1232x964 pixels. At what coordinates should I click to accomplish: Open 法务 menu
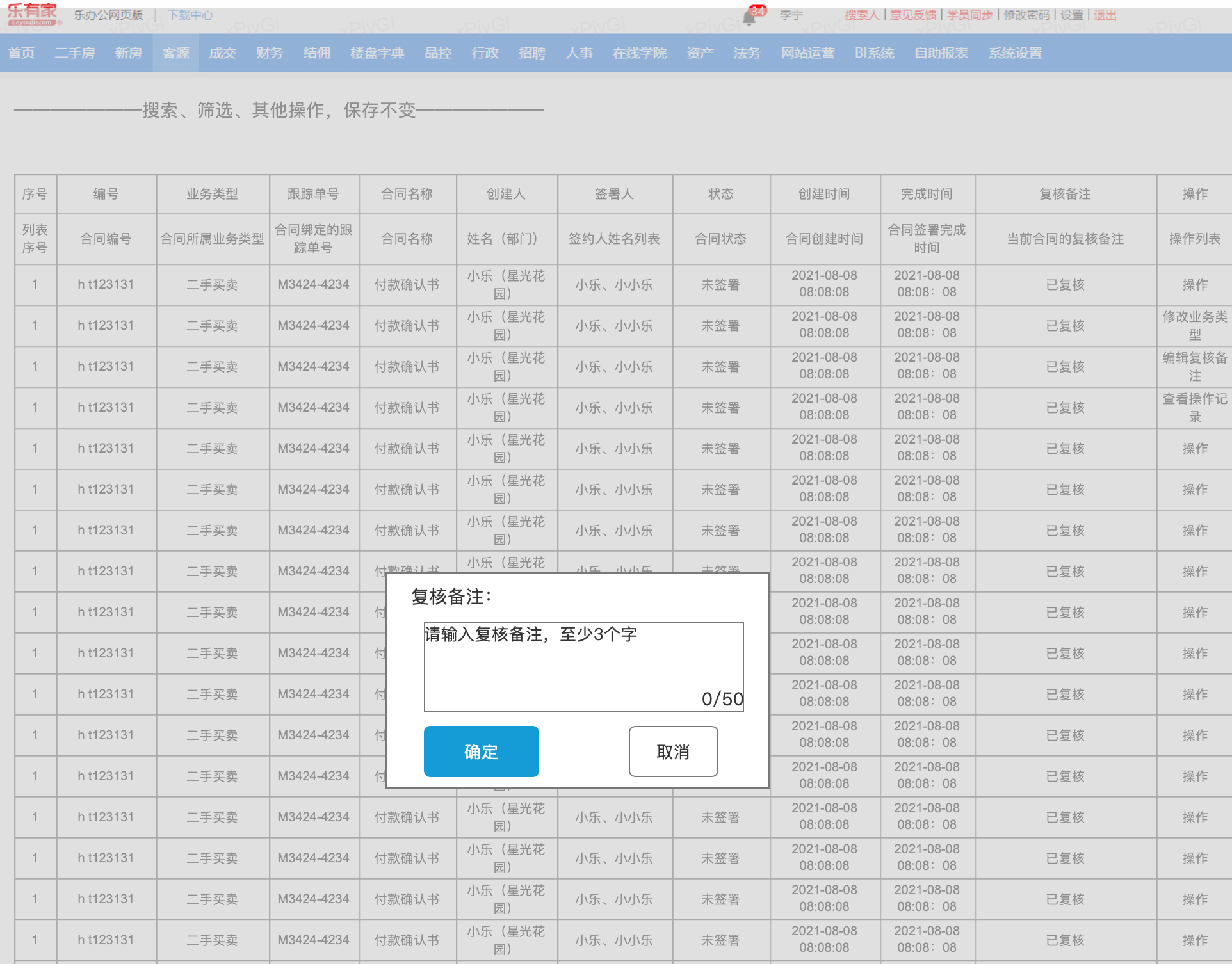coord(747,53)
